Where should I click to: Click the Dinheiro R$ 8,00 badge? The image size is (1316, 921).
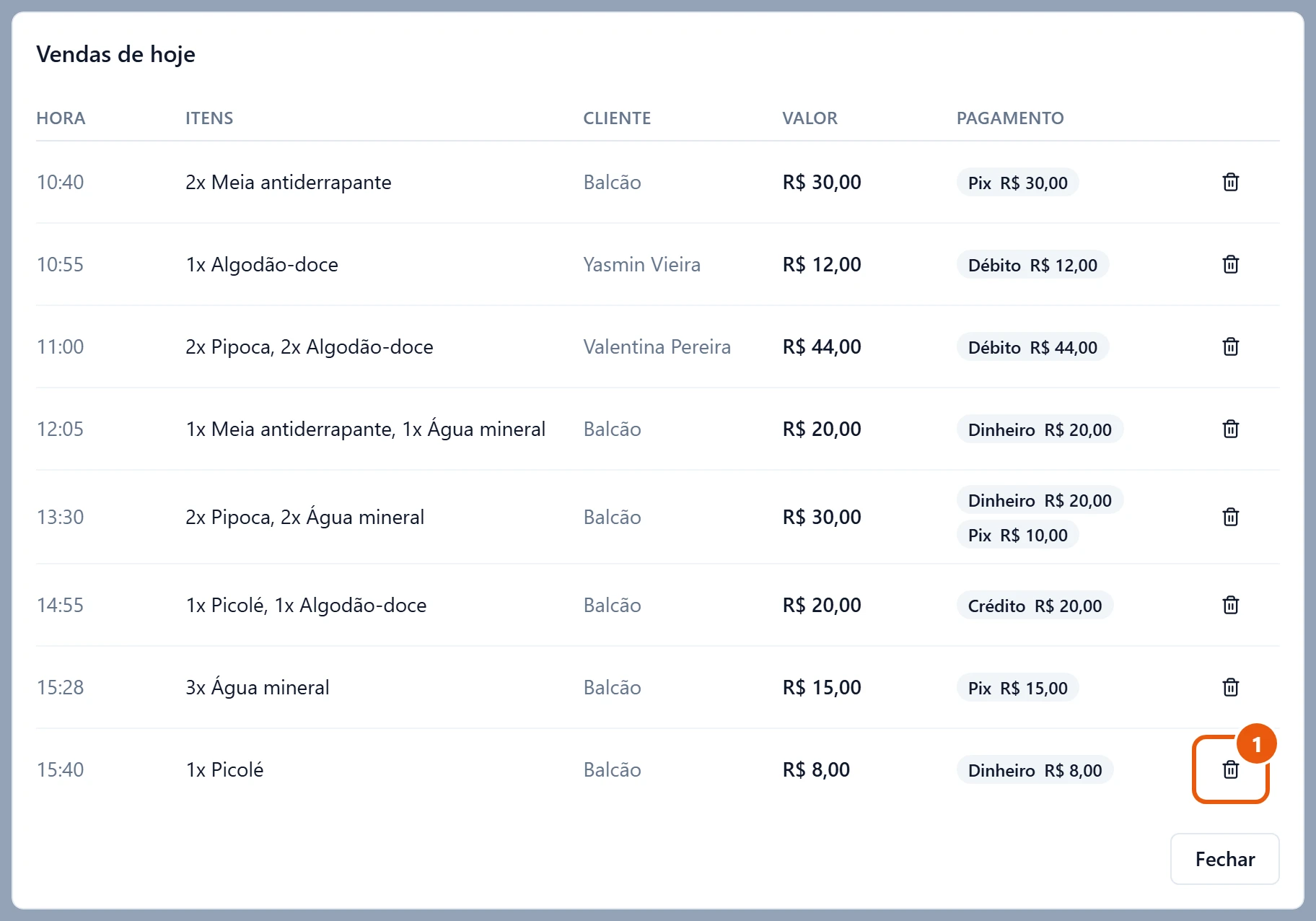(1035, 770)
